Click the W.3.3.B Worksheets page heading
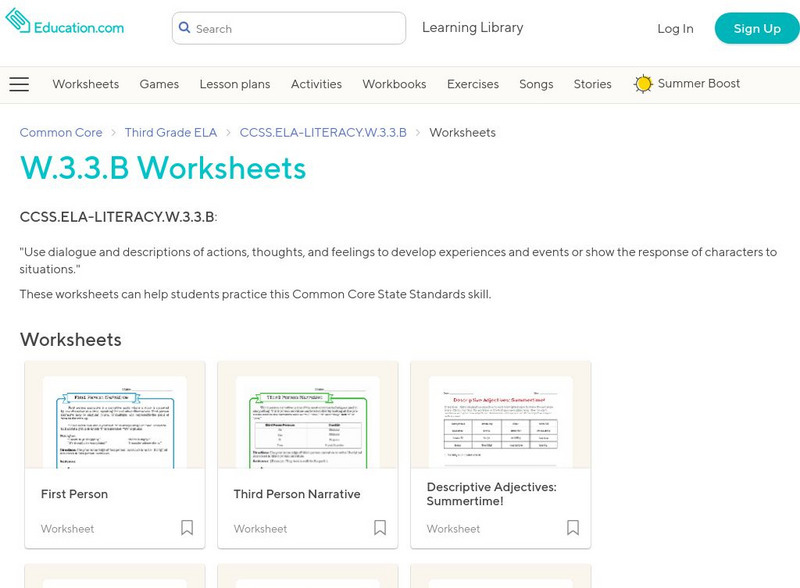Screen dimensions: 800x588 coord(163,168)
